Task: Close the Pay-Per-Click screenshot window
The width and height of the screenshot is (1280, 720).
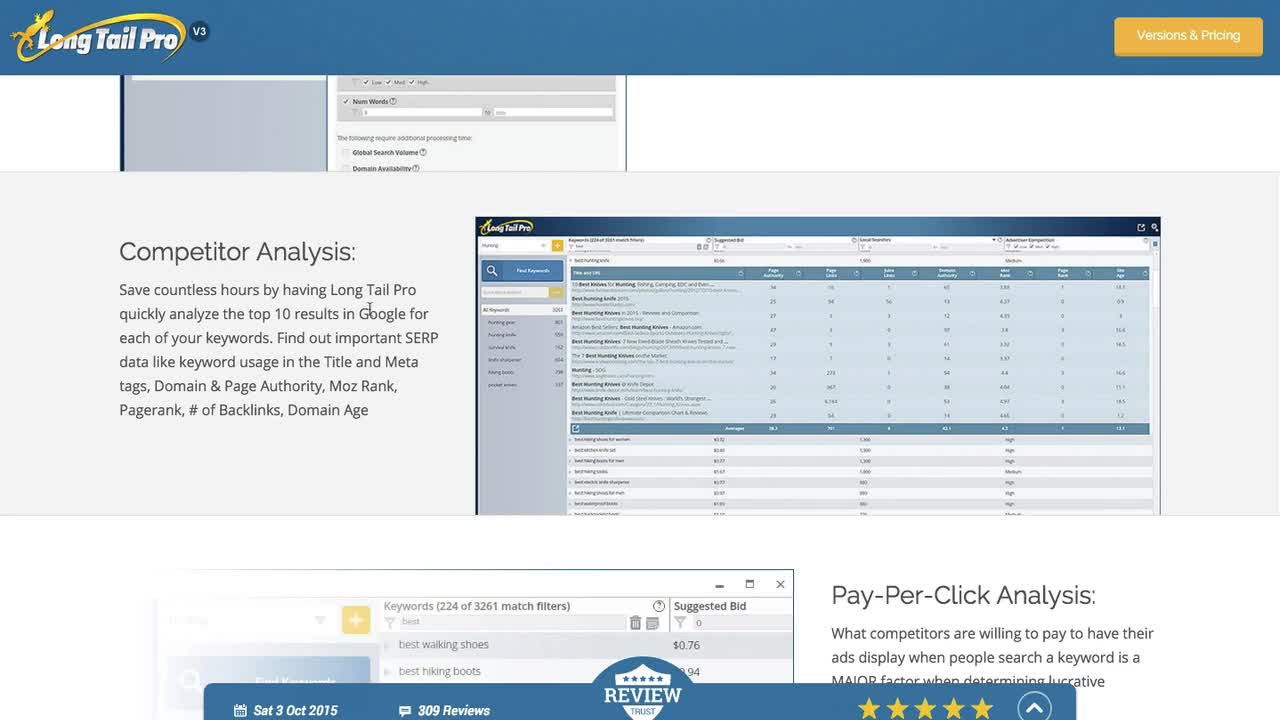Action: (x=780, y=584)
